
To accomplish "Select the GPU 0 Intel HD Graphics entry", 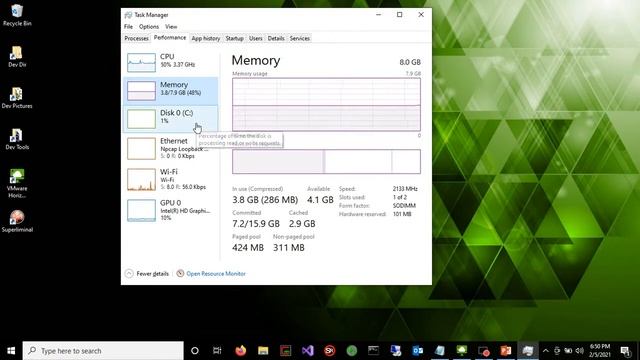I will click(170, 210).
